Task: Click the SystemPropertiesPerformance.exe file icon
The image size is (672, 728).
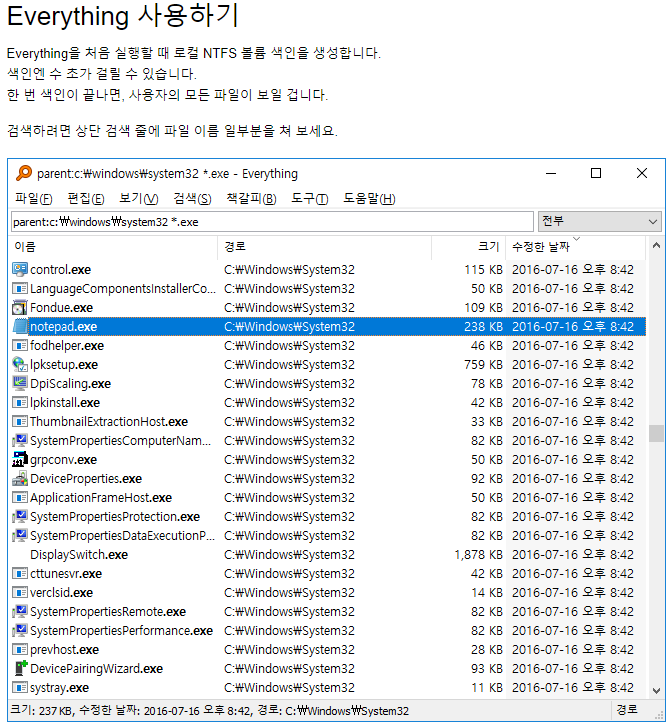Action: [20, 630]
